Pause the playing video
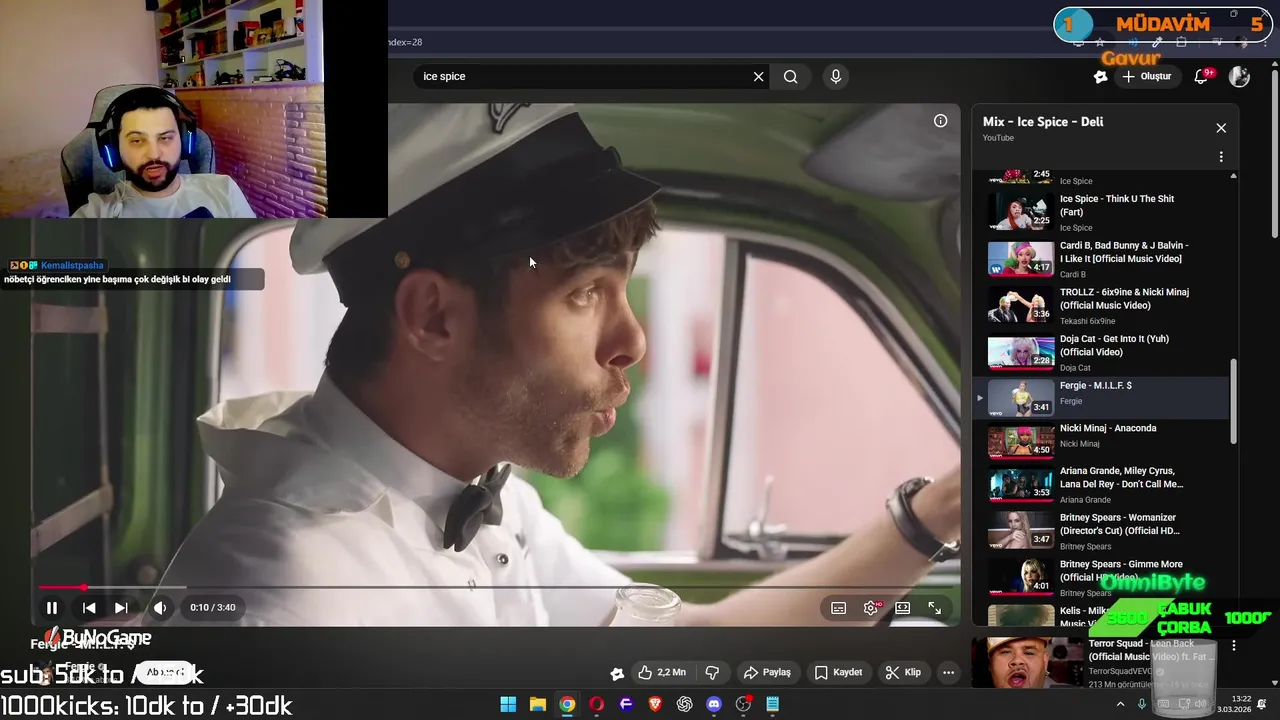This screenshot has height=720, width=1280. pyautogui.click(x=52, y=607)
